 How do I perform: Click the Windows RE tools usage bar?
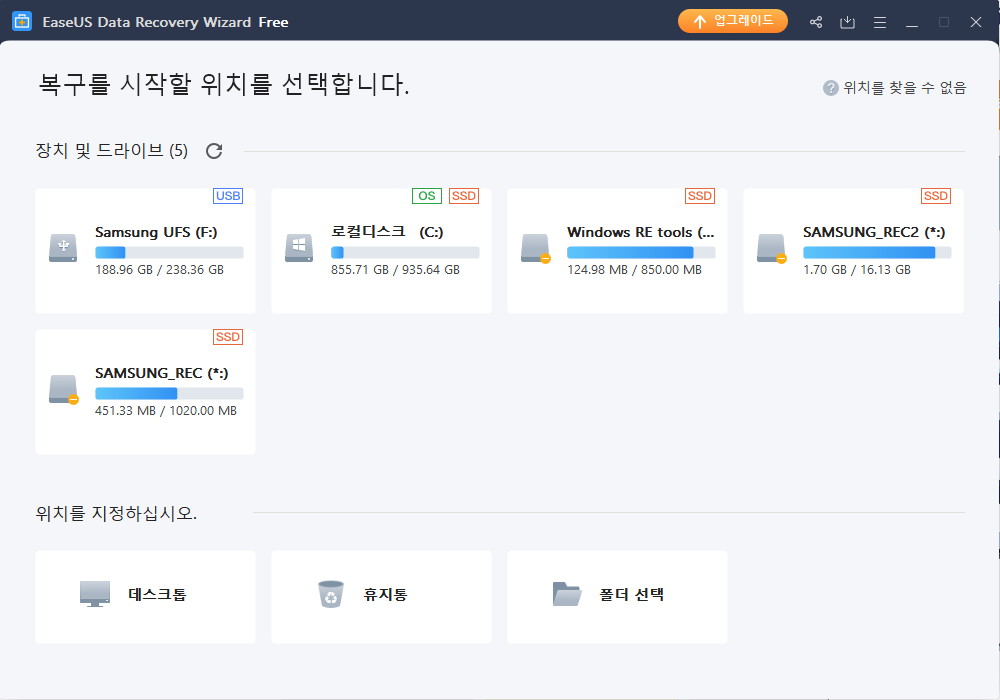(641, 252)
